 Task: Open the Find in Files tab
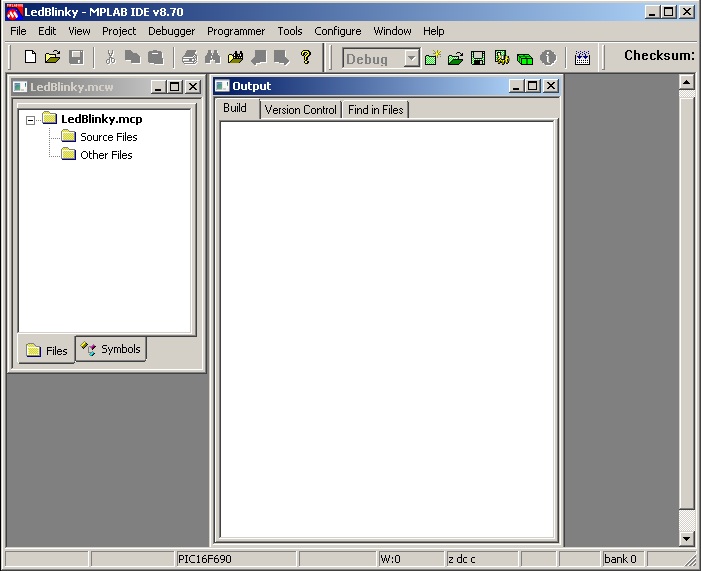[375, 110]
